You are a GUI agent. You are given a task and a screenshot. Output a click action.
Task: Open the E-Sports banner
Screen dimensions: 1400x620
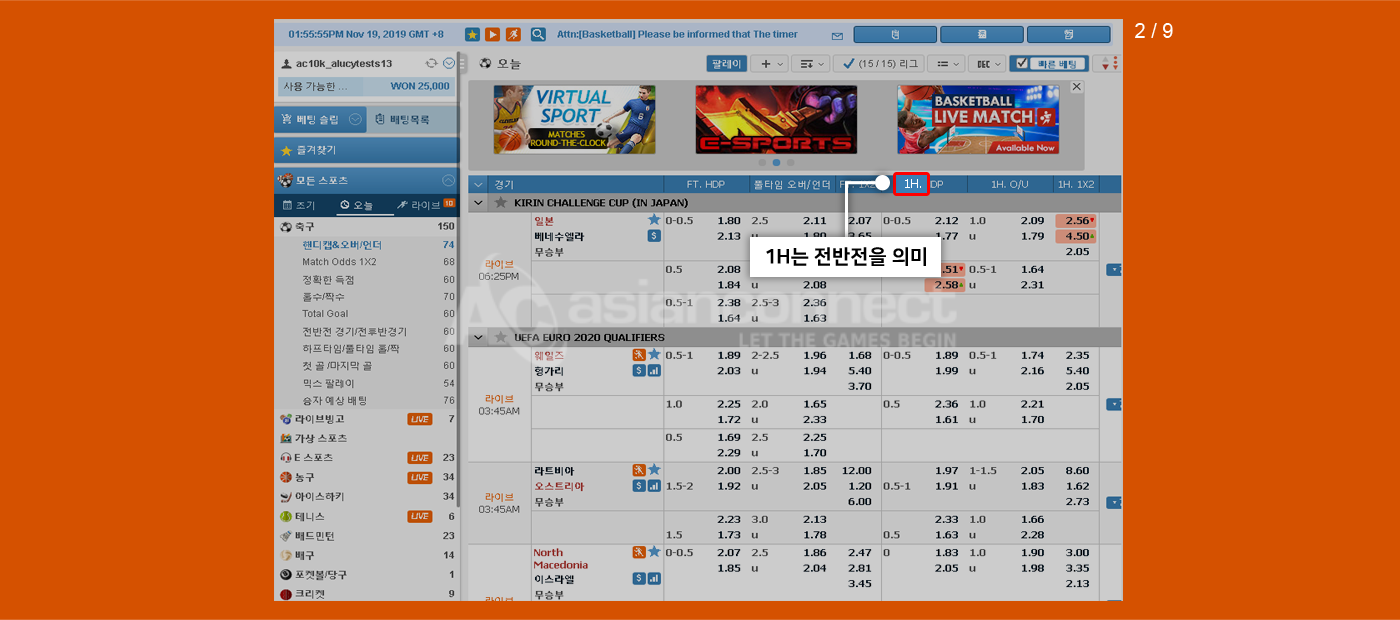point(776,119)
